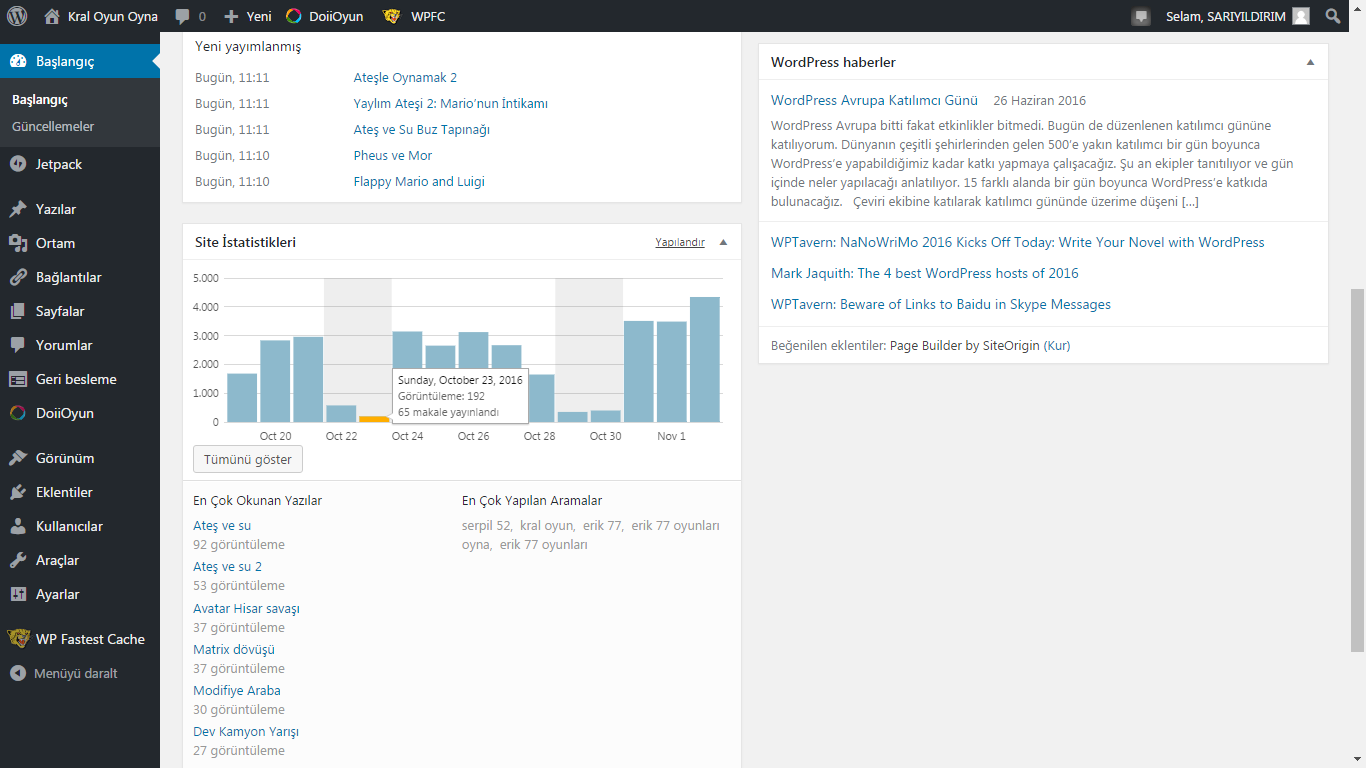1366x768 pixels.
Task: Open Mark Jaquith best WordPress hosts article
Action: click(x=925, y=273)
